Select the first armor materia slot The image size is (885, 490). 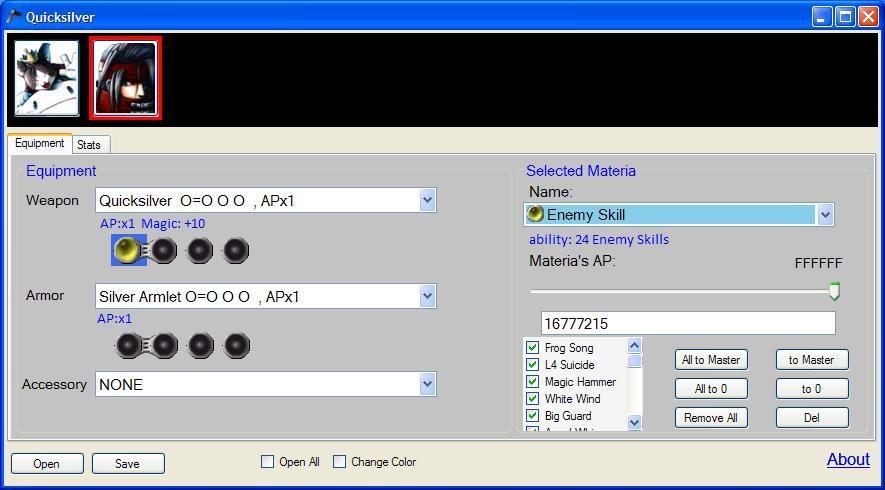coord(128,345)
